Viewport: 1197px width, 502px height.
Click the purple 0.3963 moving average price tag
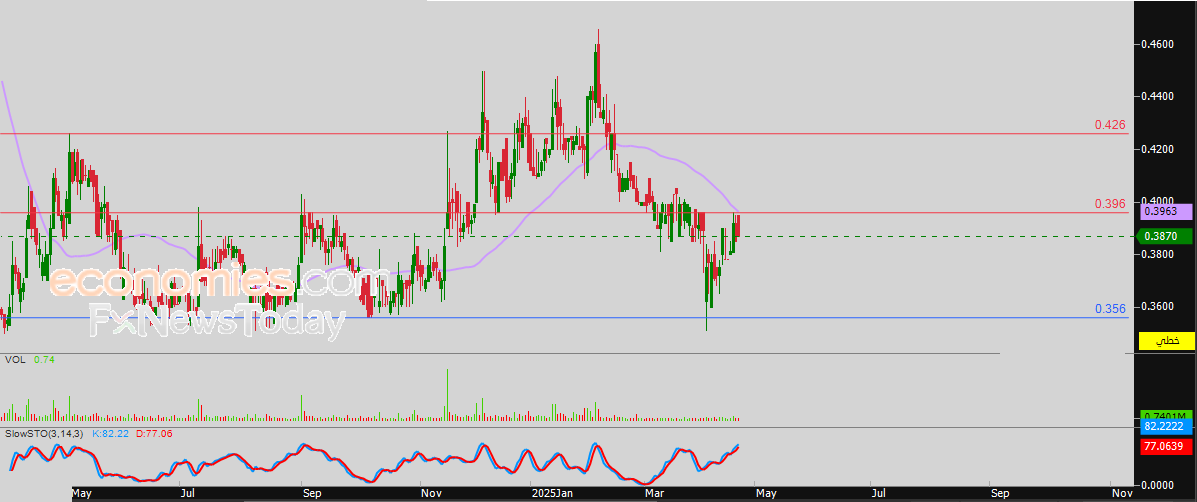(1166, 212)
